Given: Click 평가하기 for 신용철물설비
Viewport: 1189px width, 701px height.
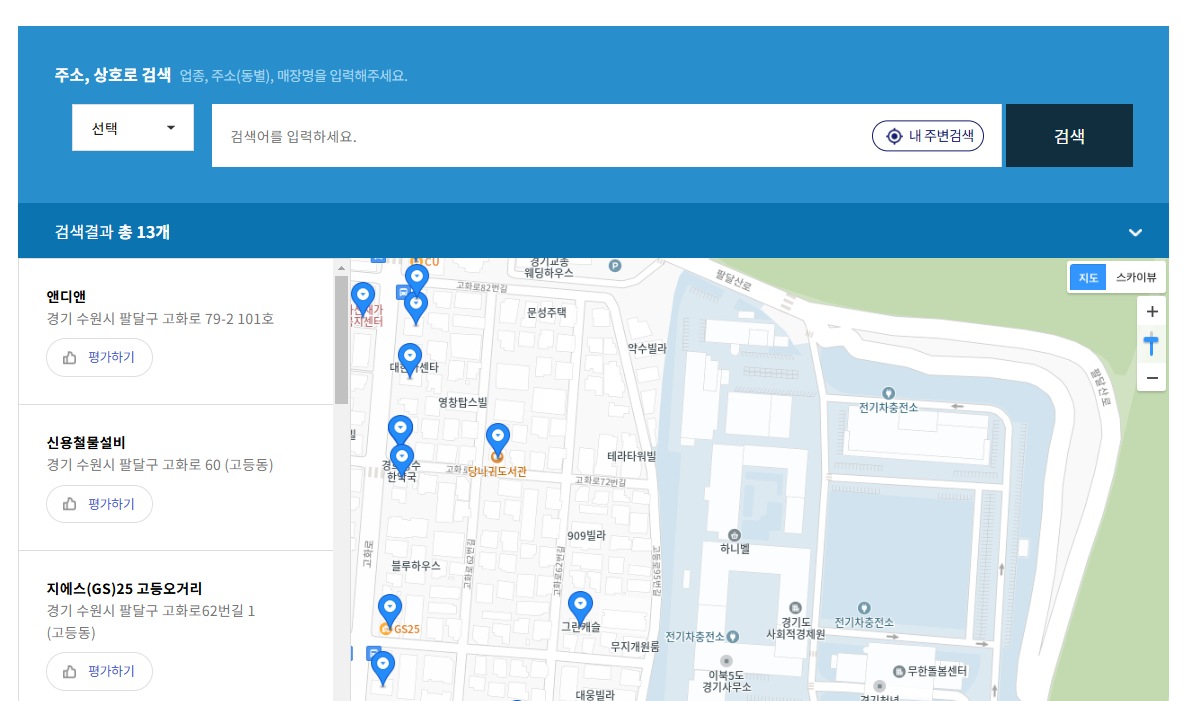Looking at the screenshot, I should click(x=99, y=503).
